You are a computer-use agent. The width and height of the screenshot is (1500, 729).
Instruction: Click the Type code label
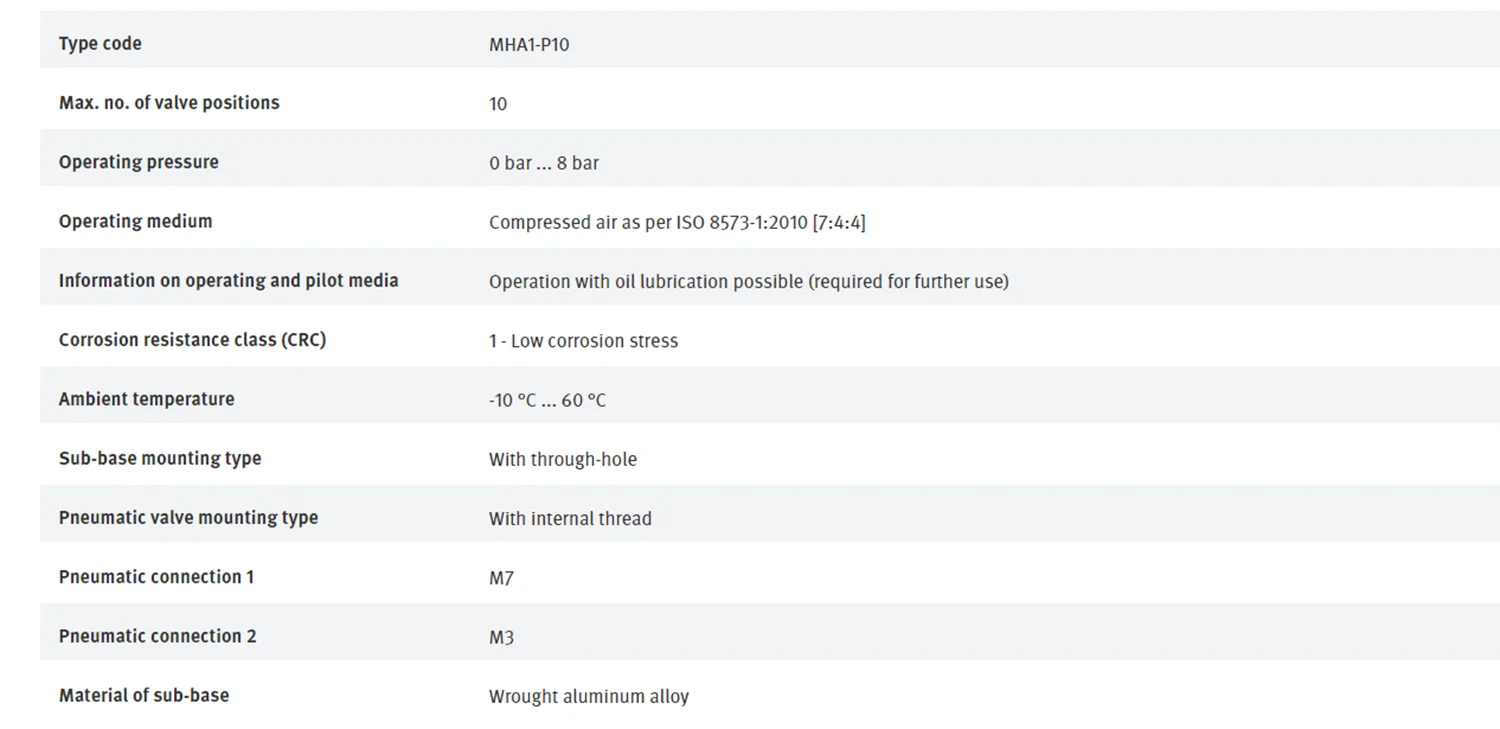click(100, 44)
